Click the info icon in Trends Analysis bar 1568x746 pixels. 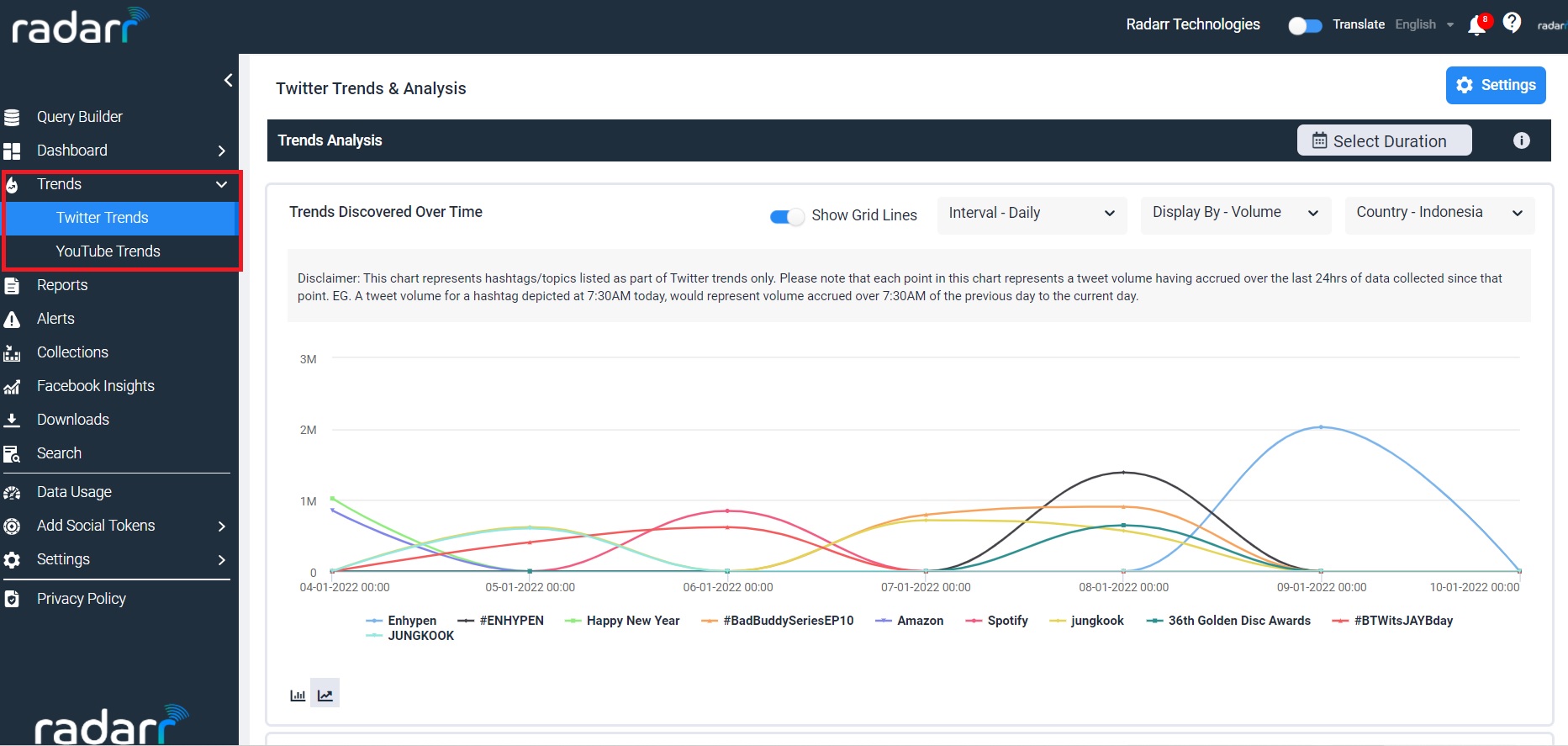tap(1522, 140)
